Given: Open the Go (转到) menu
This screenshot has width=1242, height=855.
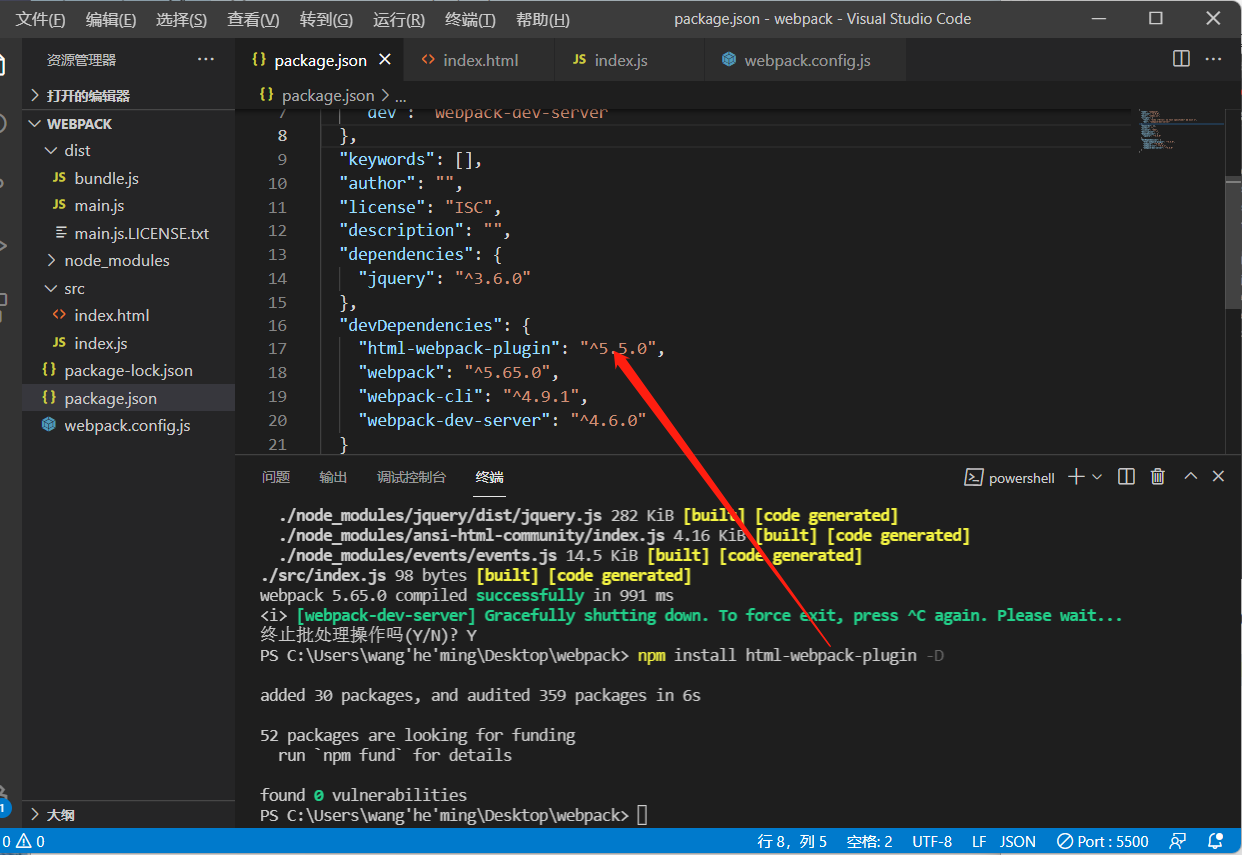Looking at the screenshot, I should 326,20.
